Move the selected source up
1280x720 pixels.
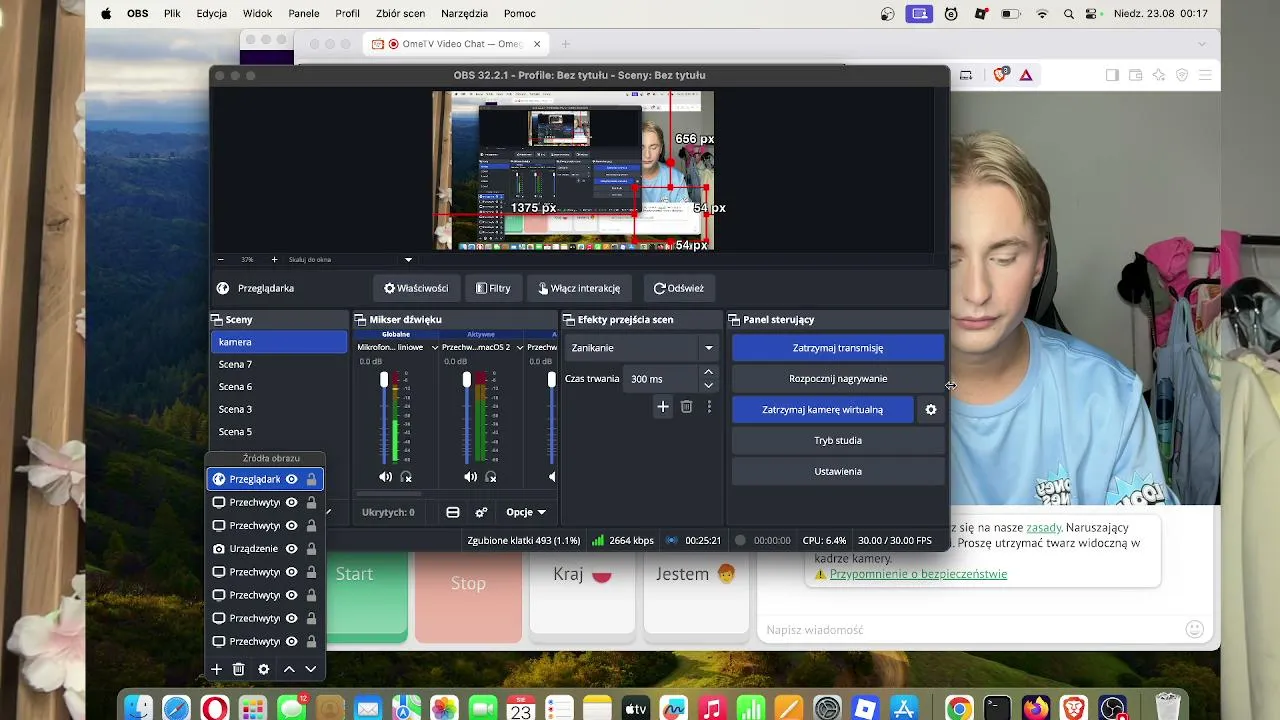tap(289, 669)
